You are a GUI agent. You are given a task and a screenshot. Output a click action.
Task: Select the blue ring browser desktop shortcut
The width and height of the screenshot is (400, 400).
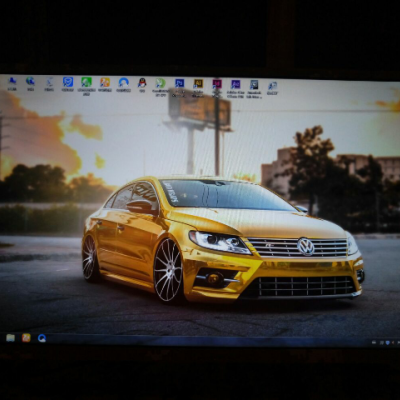tap(124, 84)
